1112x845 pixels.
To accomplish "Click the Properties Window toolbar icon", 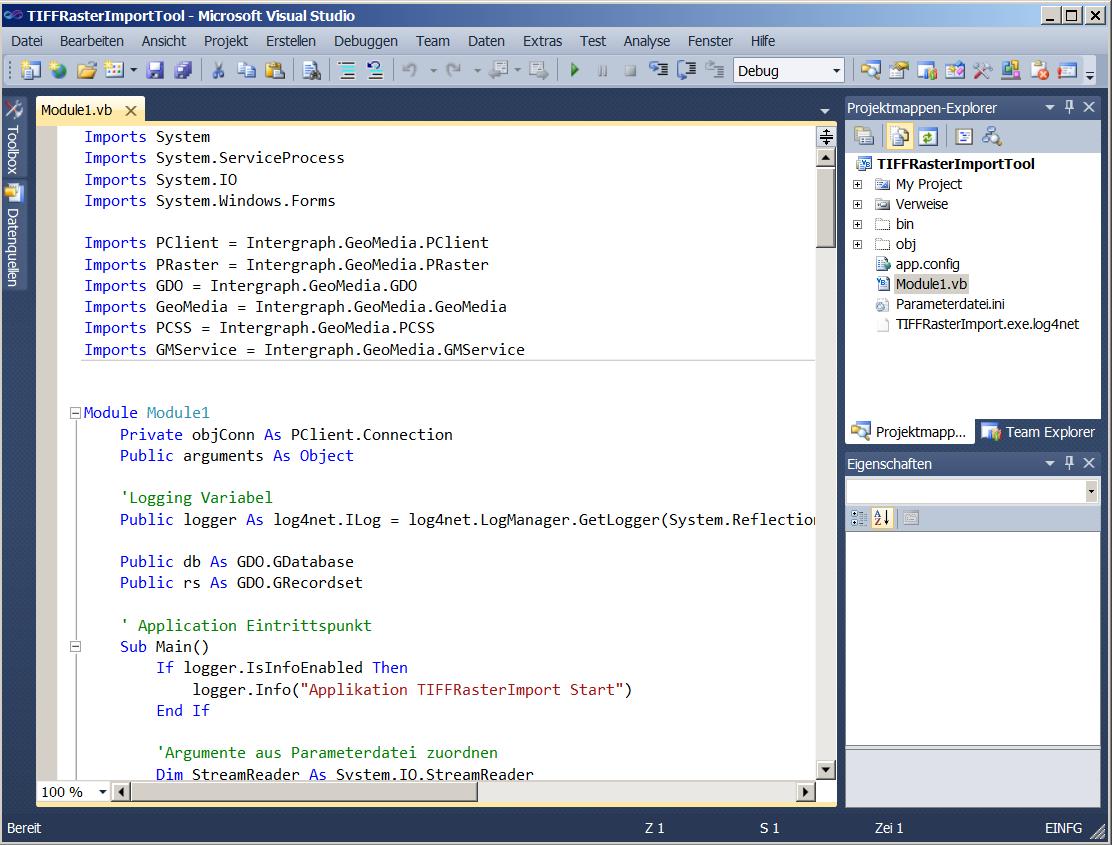I will 899,70.
